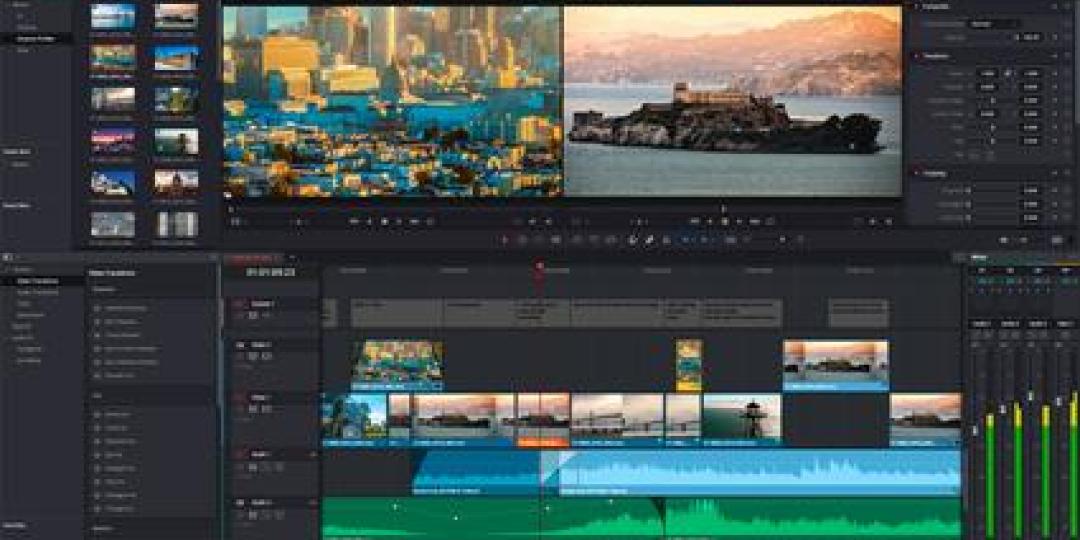
Task: Select the palm tree clip on V1
Action: tap(355, 419)
